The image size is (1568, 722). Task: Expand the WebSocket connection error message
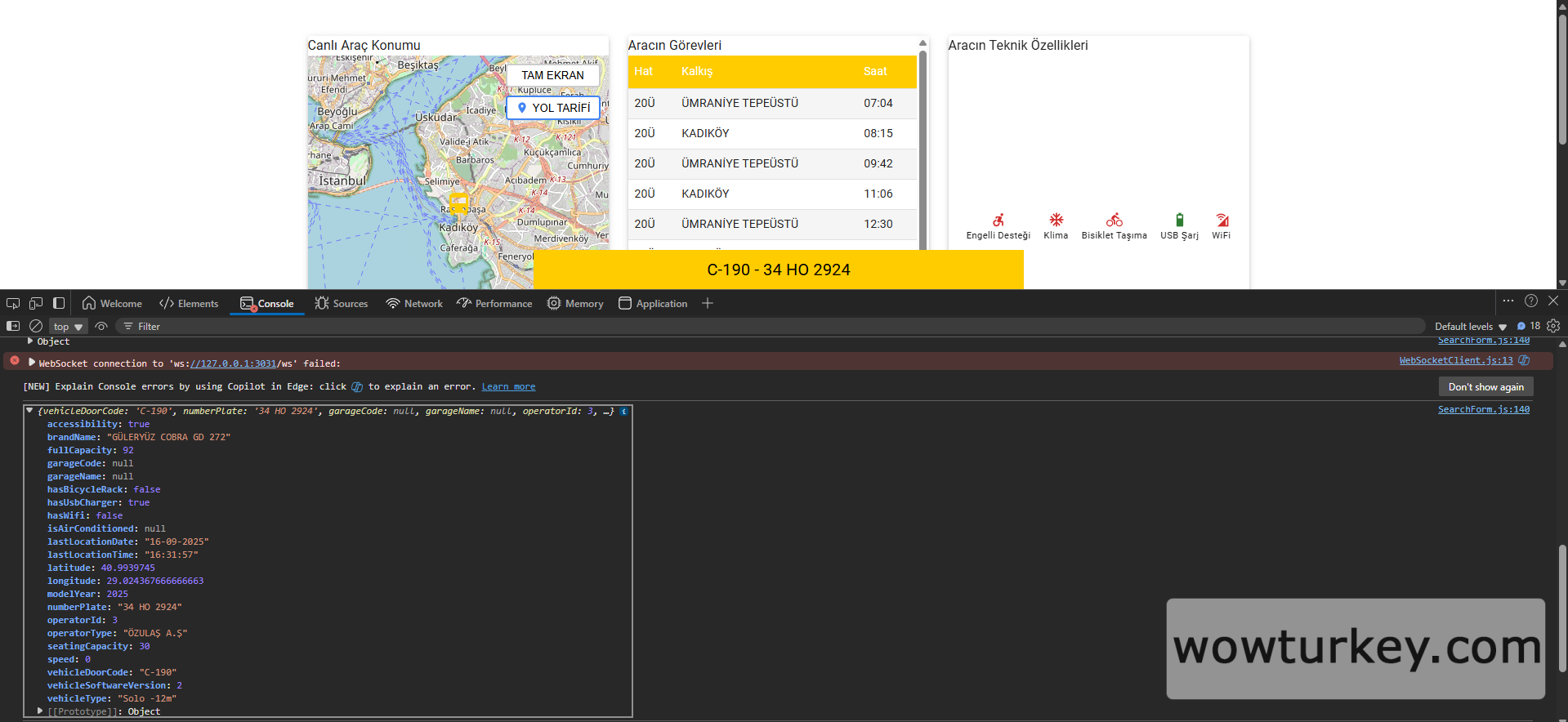(32, 363)
